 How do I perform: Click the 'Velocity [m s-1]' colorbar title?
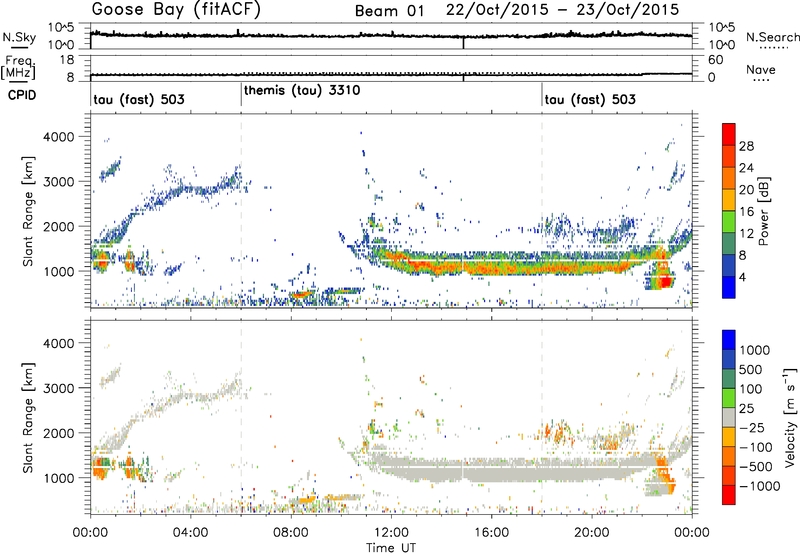pos(790,417)
